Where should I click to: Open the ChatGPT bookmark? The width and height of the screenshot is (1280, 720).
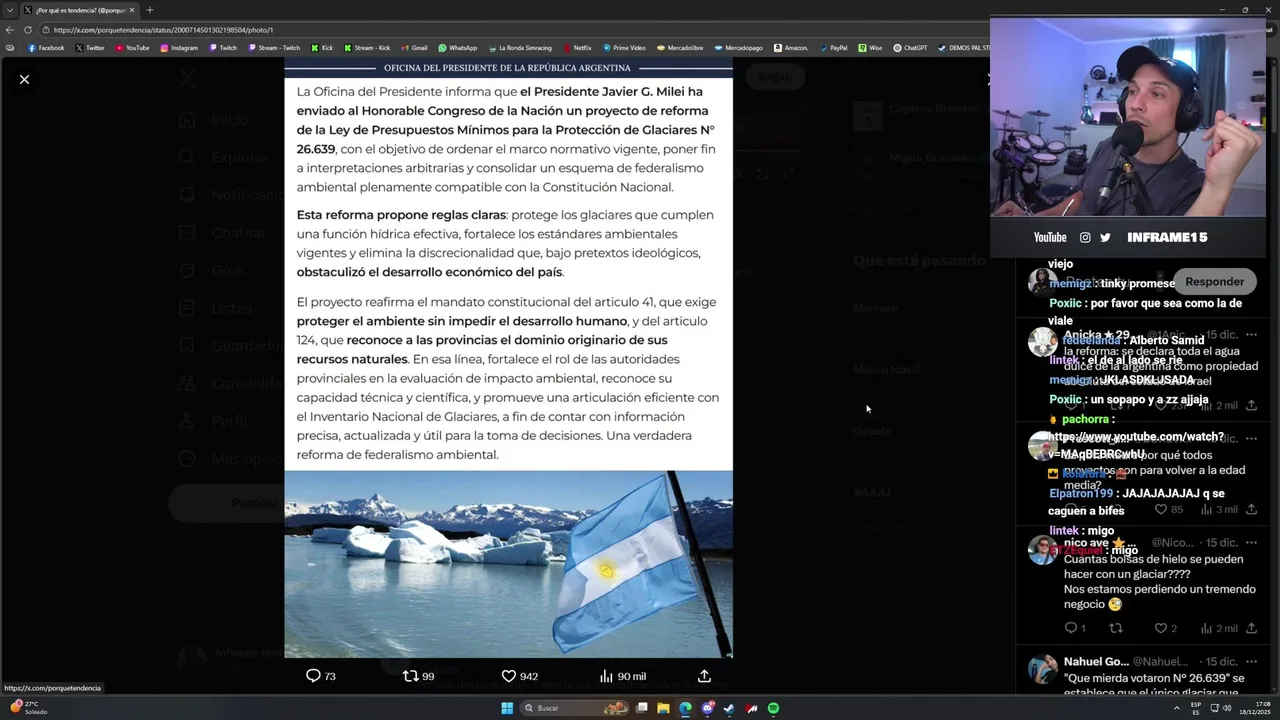pos(911,48)
